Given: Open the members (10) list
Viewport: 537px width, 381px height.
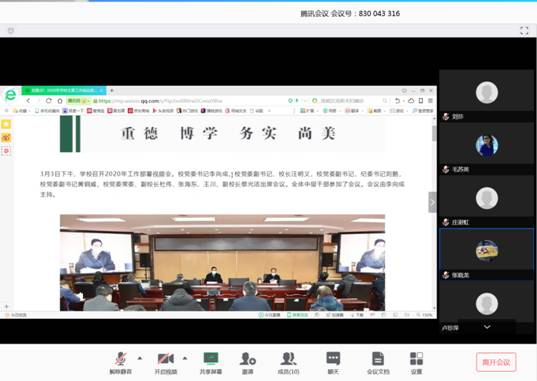Looking at the screenshot, I should pyautogui.click(x=288, y=362).
